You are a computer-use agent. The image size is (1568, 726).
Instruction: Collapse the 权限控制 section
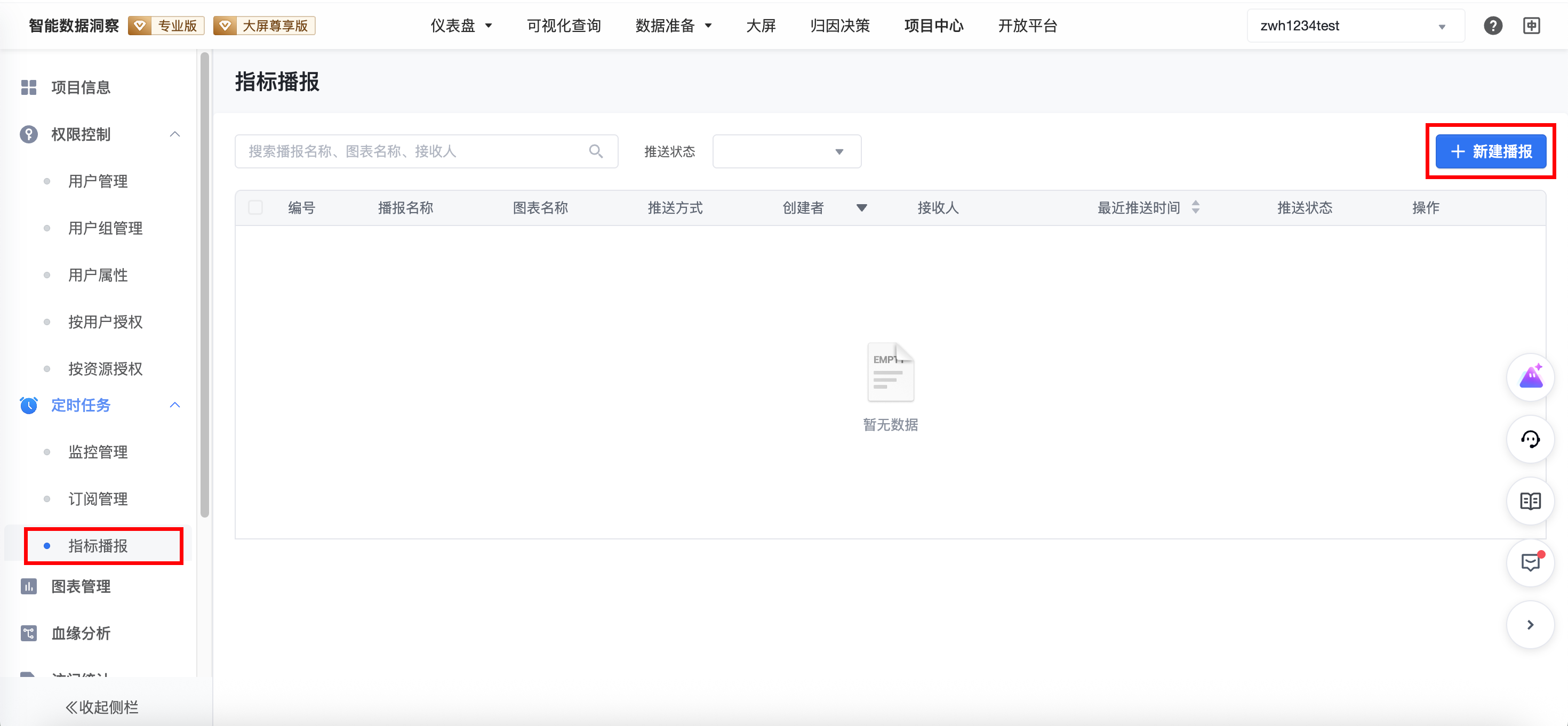pyautogui.click(x=175, y=134)
